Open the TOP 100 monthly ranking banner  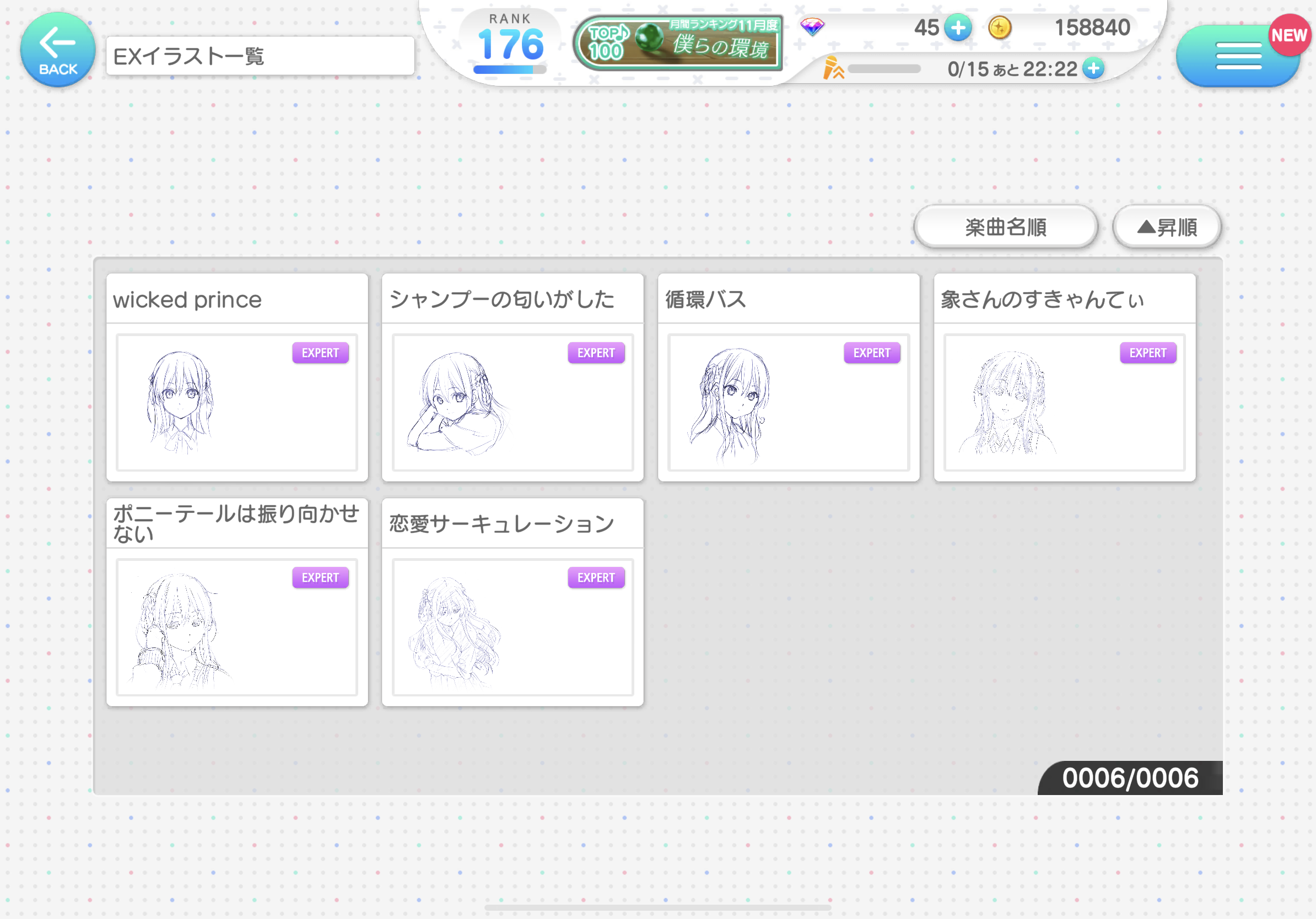coord(678,43)
